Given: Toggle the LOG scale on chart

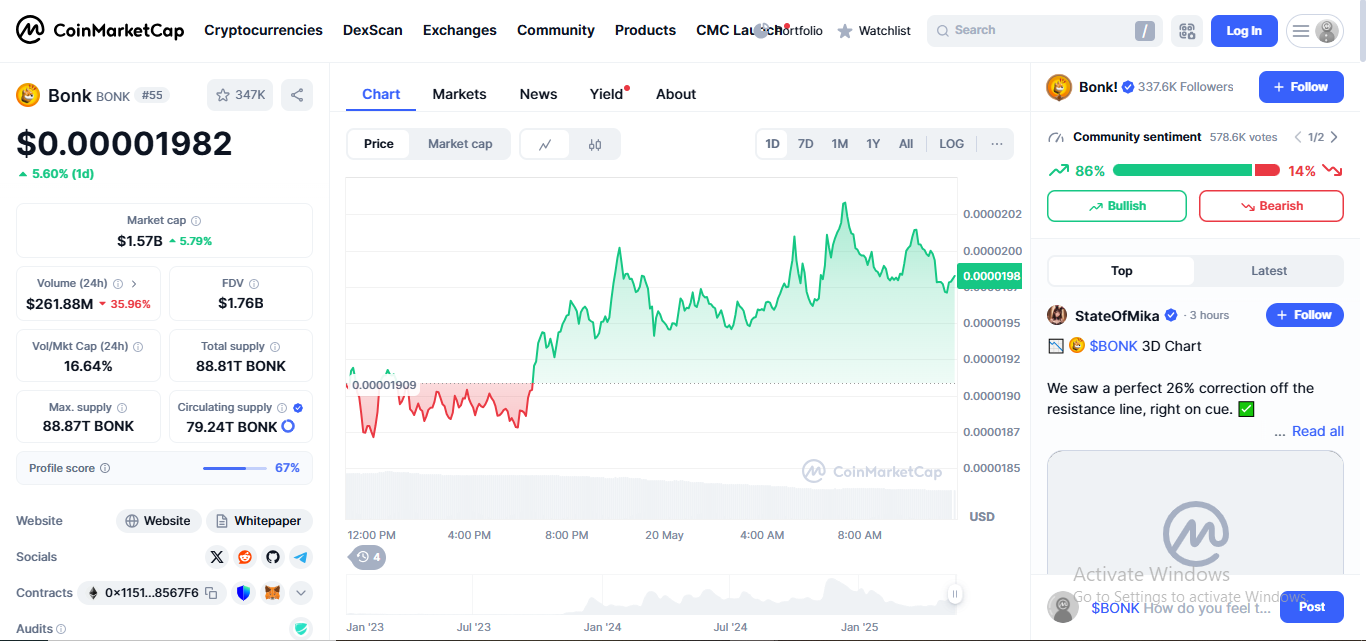Looking at the screenshot, I should click(x=951, y=144).
